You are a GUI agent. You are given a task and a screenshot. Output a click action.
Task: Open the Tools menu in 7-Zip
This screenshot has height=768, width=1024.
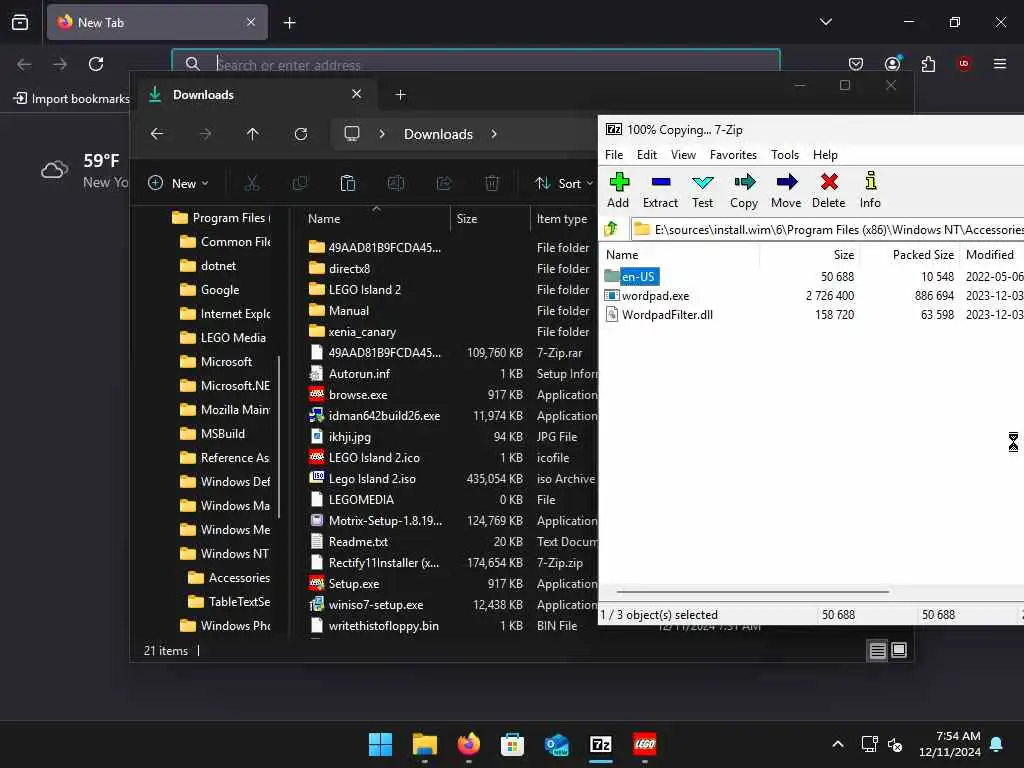[784, 155]
